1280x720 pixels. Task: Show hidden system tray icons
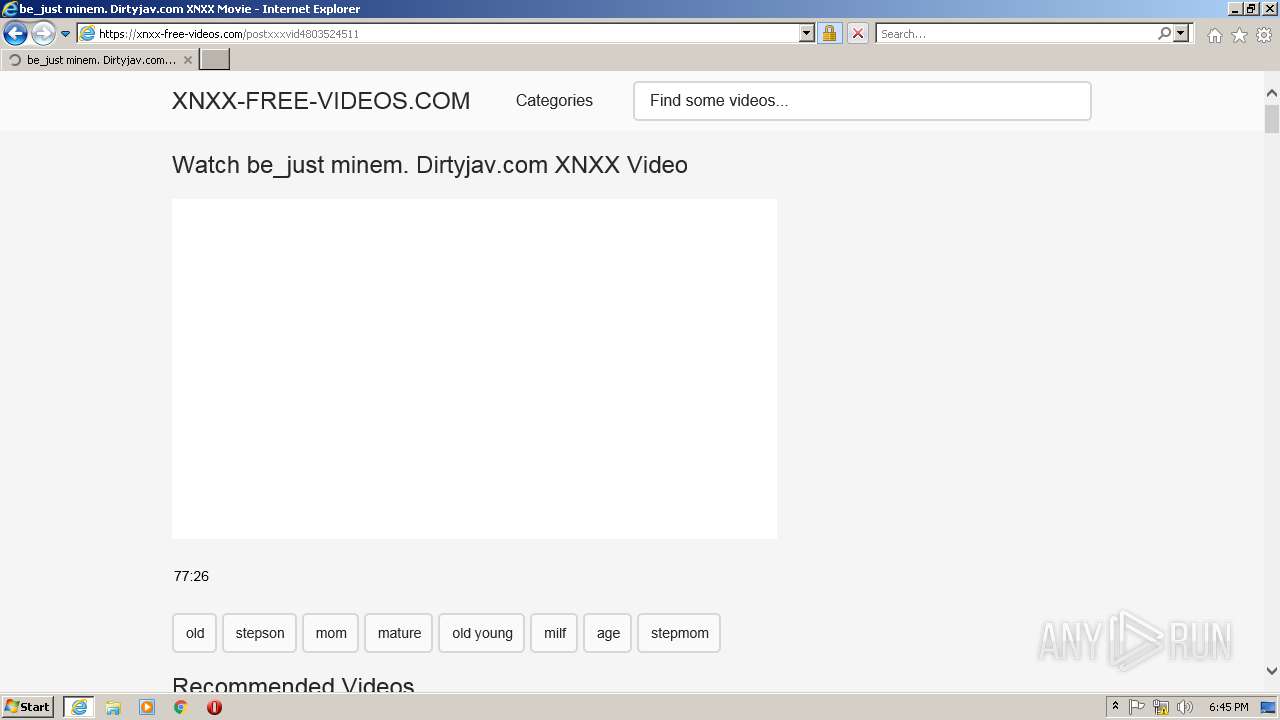[x=1115, y=707]
